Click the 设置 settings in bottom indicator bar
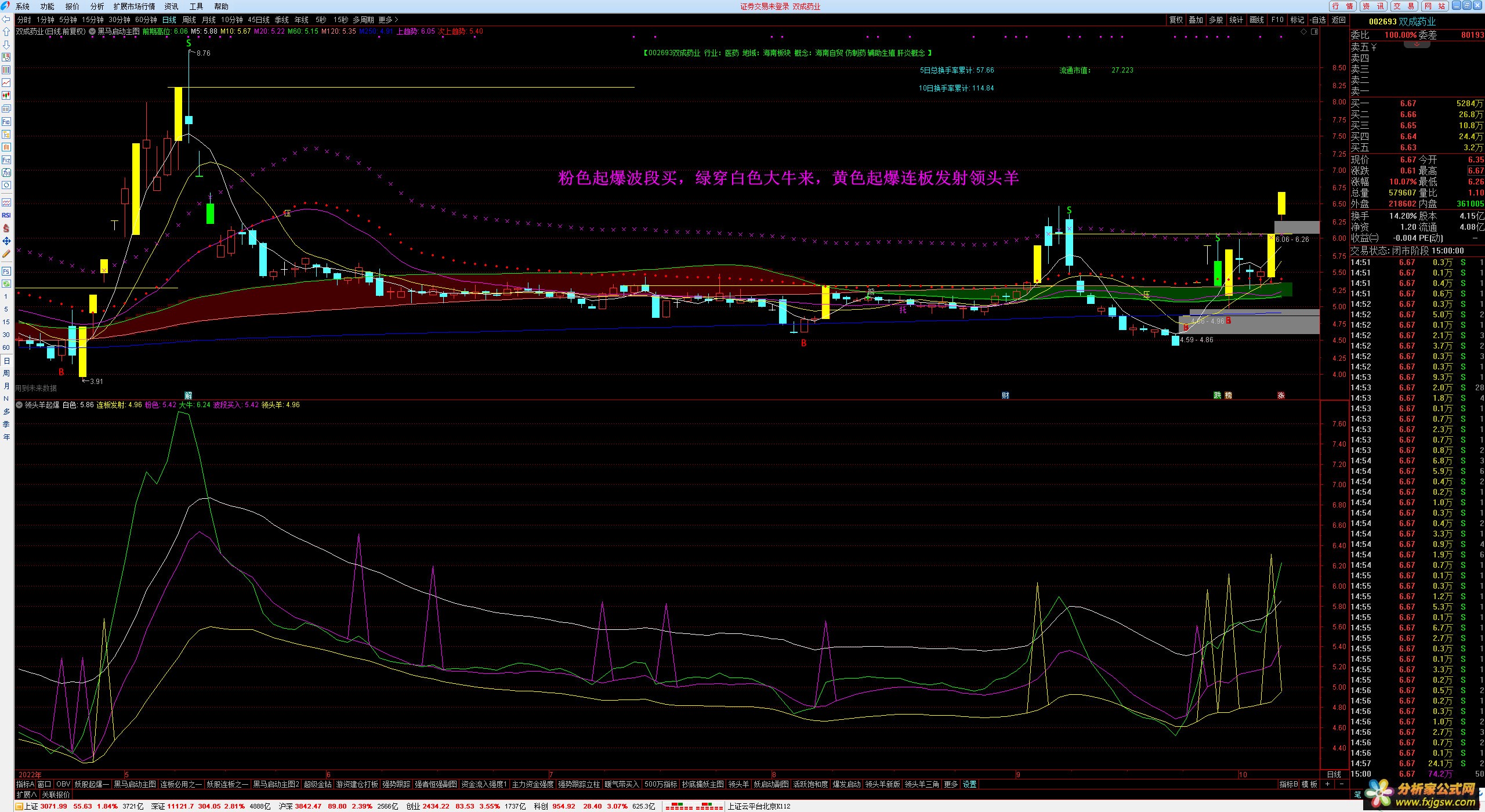The width and height of the screenshot is (1485, 812). (x=970, y=784)
